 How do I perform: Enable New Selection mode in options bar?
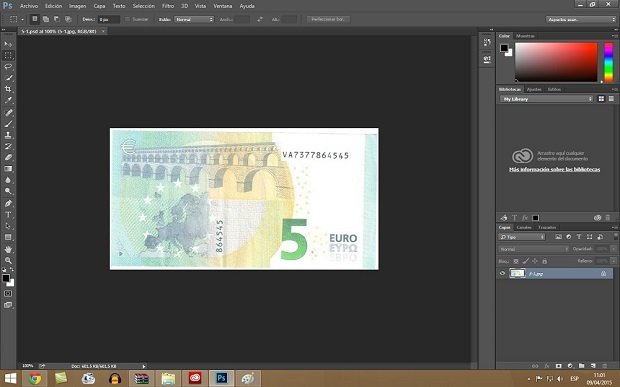pos(35,19)
